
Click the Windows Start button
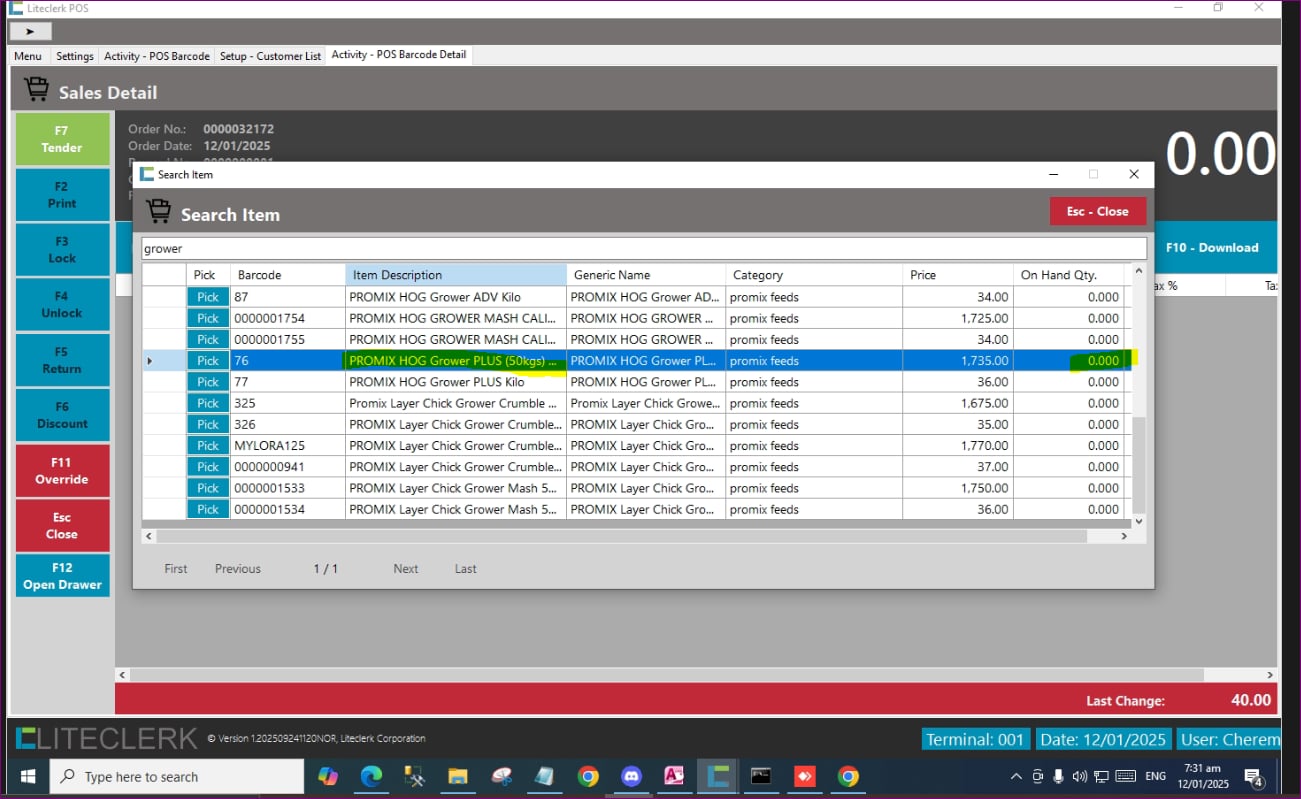[x=27, y=776]
